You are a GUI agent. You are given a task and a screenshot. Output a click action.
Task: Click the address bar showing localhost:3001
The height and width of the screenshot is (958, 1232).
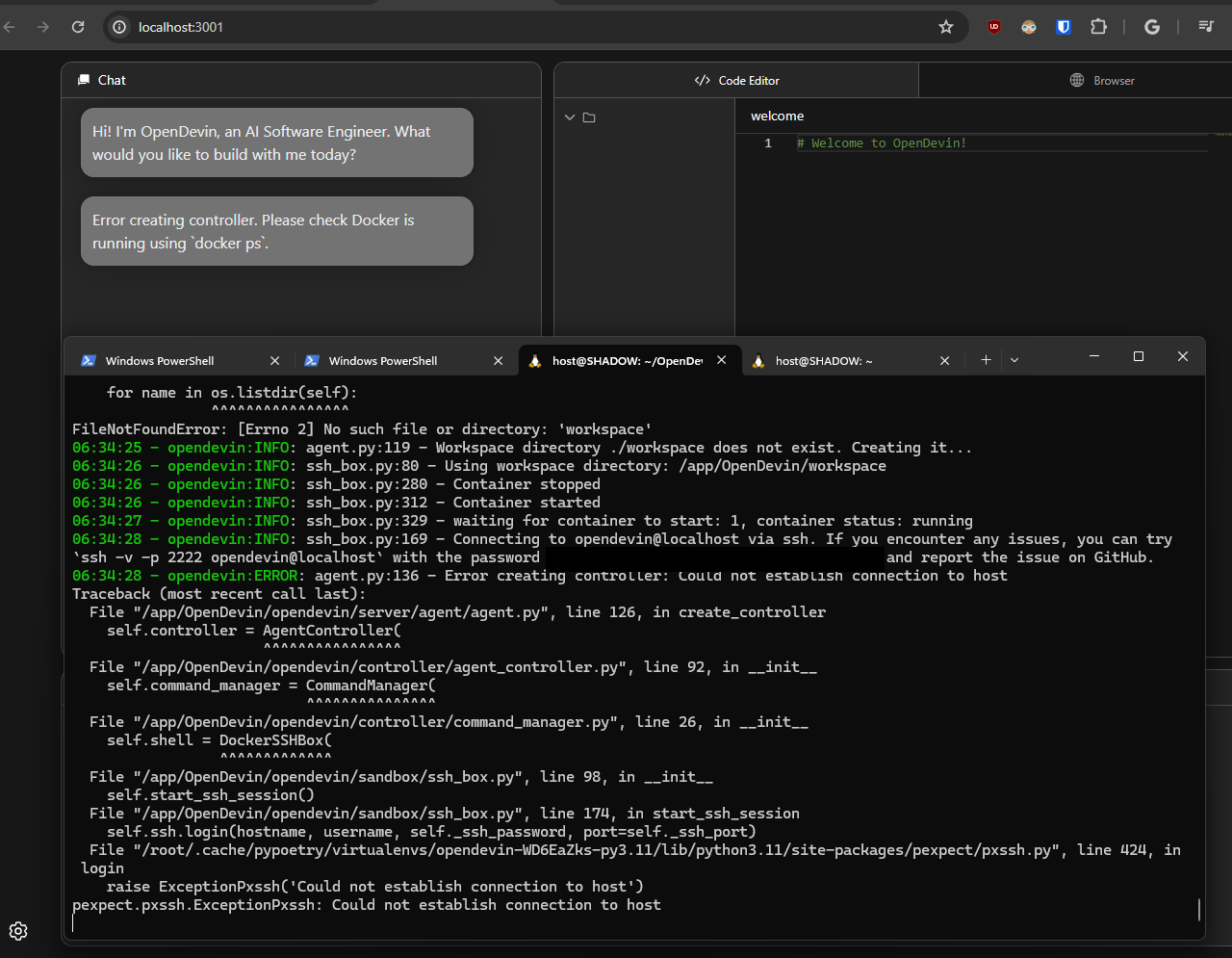(x=534, y=27)
